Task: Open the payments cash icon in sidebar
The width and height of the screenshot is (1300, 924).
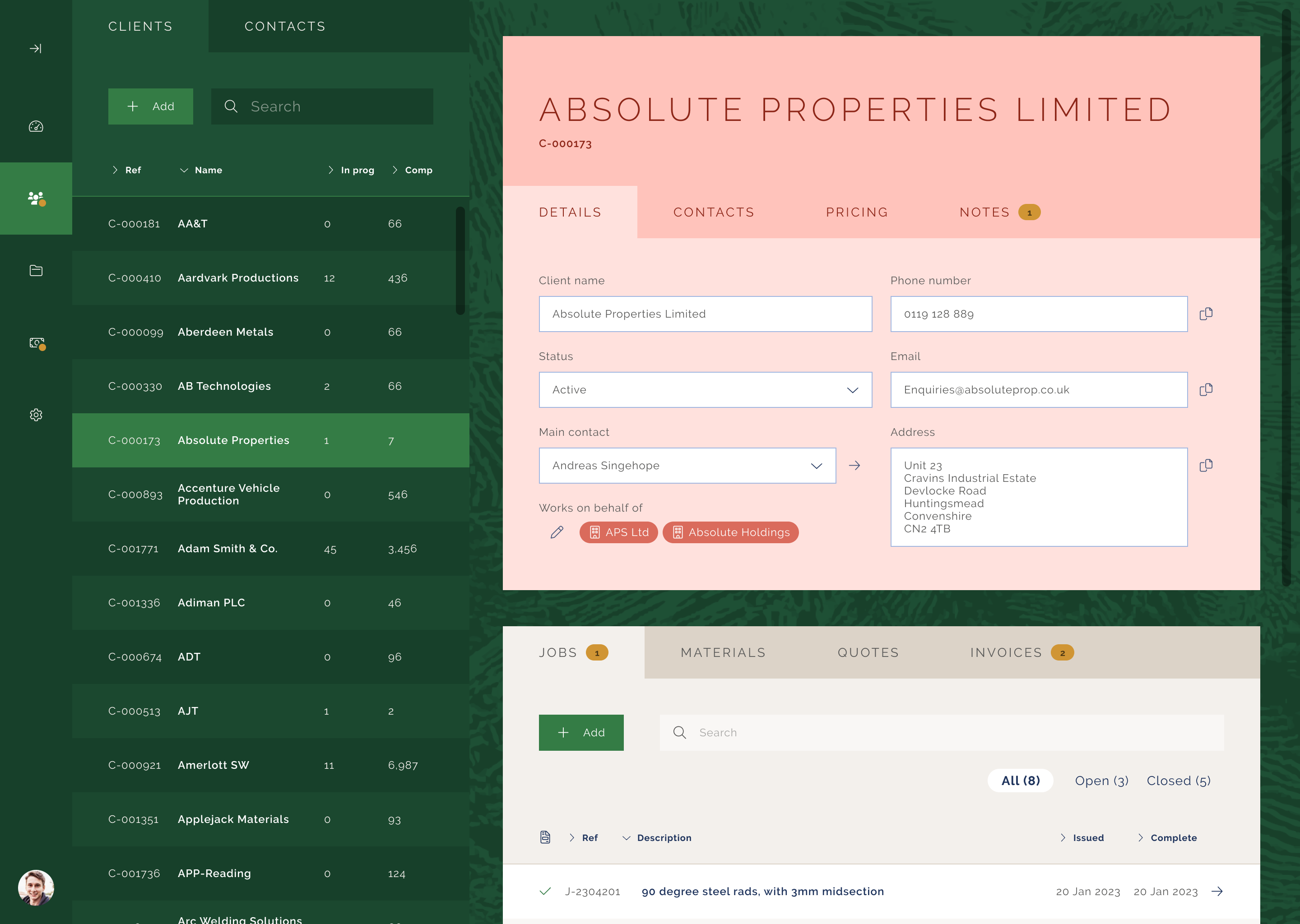Action: (37, 342)
